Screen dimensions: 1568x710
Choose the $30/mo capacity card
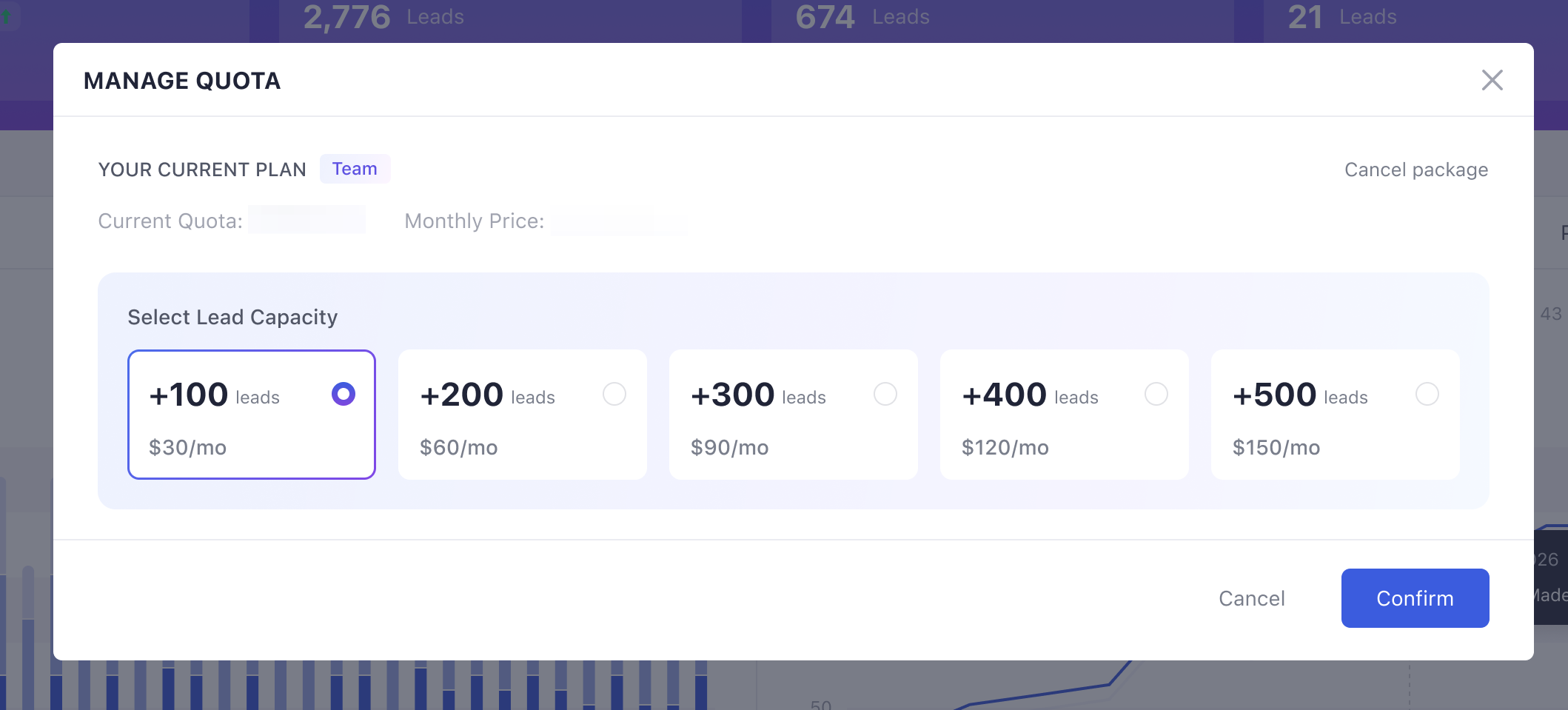click(252, 415)
